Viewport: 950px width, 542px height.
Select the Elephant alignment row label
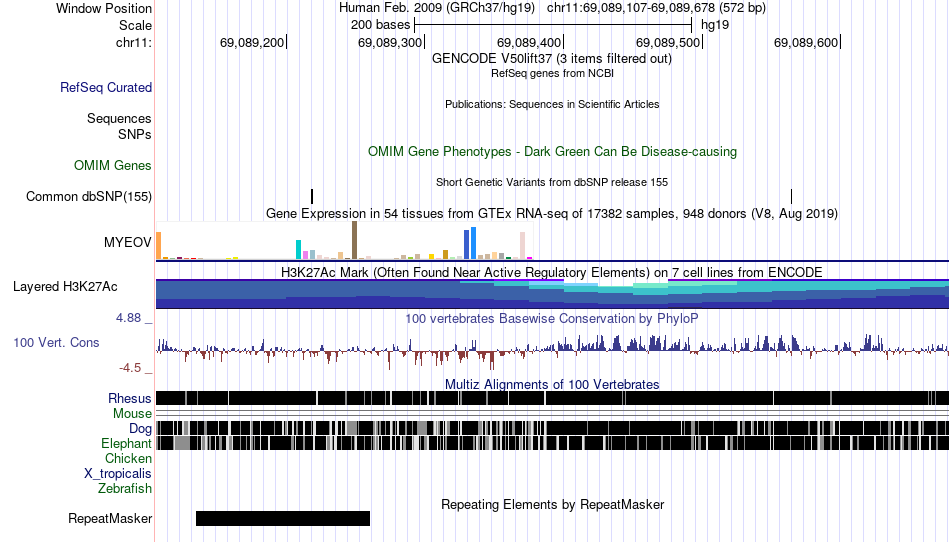(126, 443)
